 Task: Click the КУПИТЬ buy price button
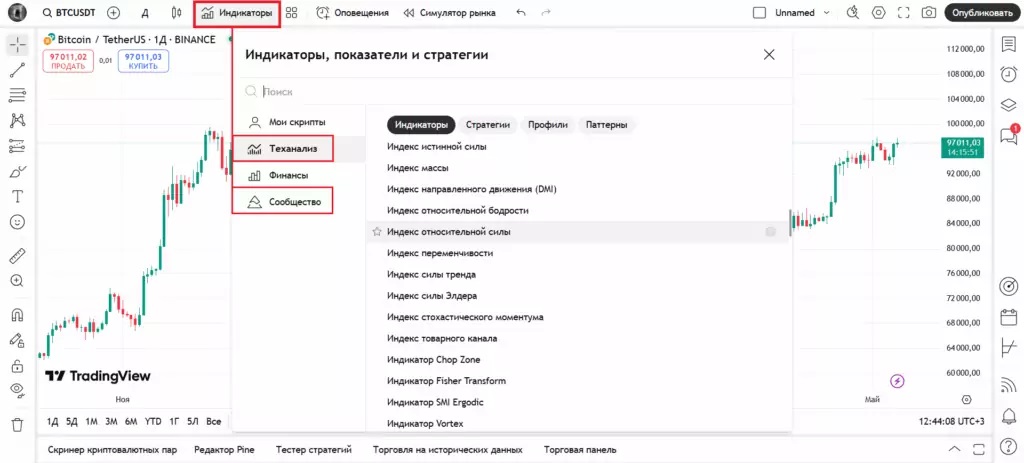[143, 61]
